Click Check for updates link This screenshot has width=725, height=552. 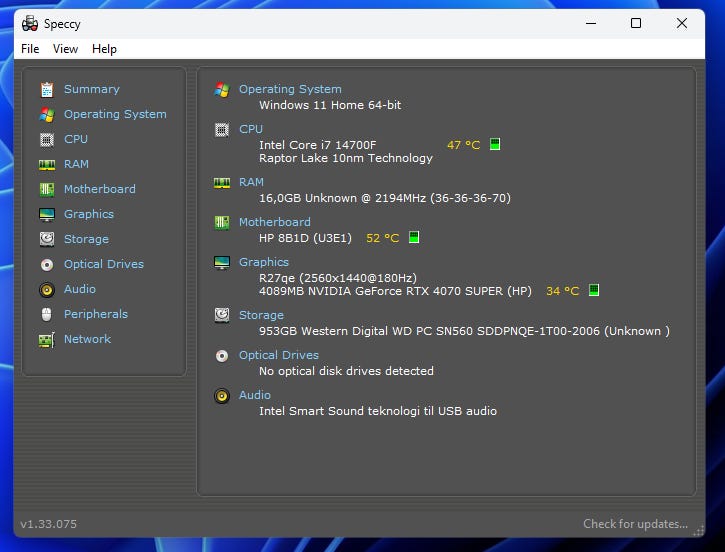pos(635,524)
